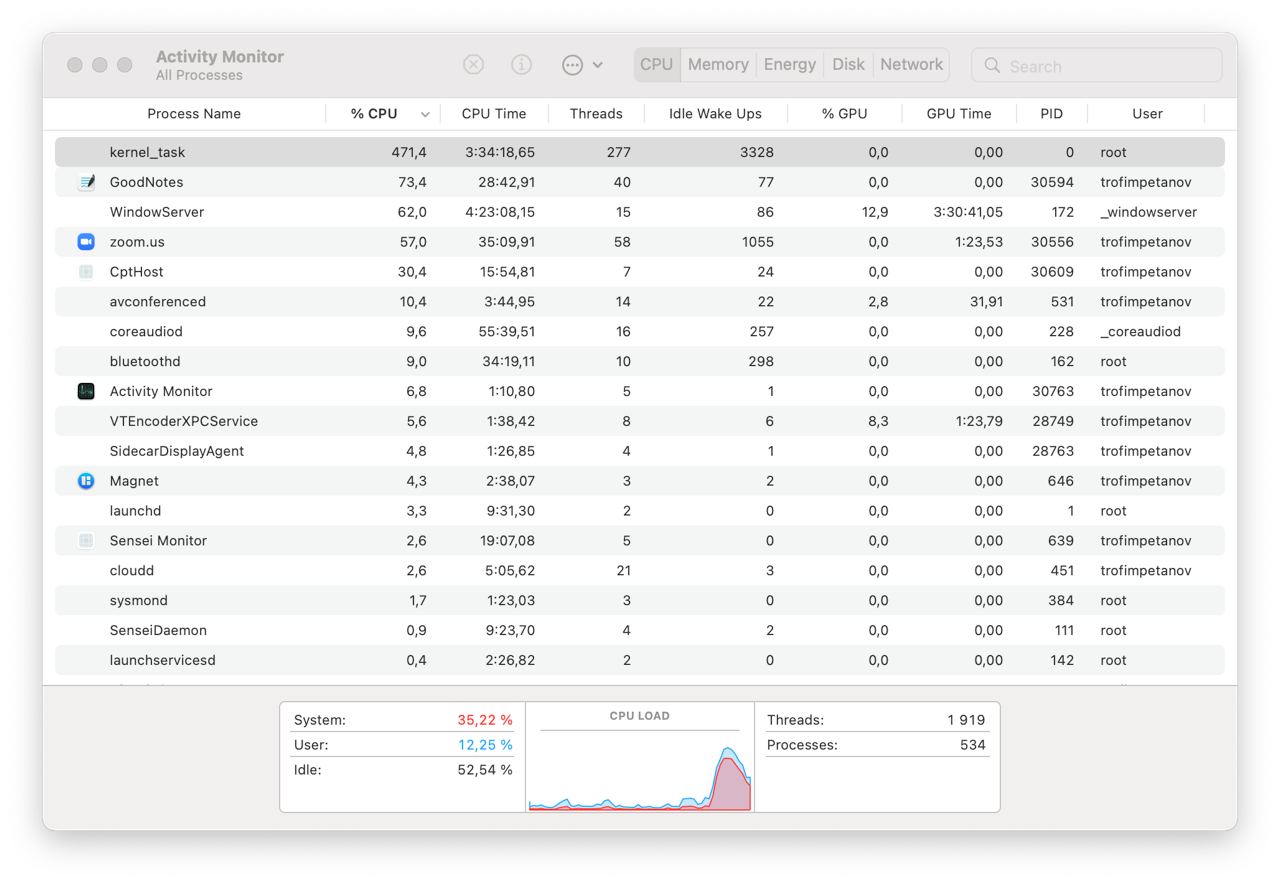Screen dimensions: 1280x883
Task: Sort by PID column header
Action: 1051,114
